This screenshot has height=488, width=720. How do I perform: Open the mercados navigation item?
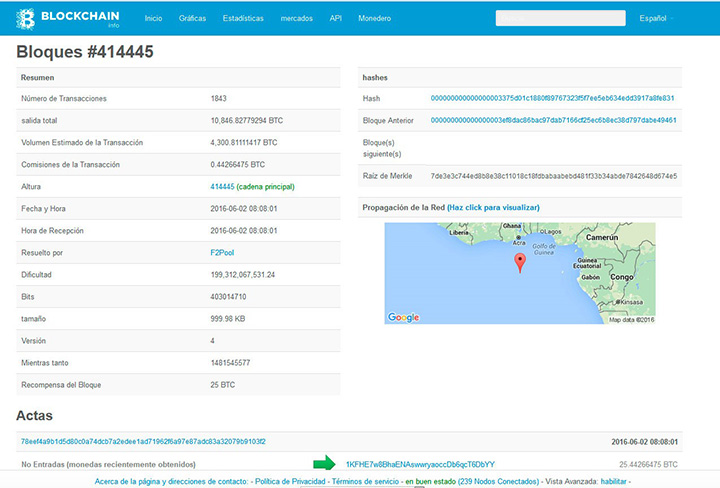click(297, 18)
